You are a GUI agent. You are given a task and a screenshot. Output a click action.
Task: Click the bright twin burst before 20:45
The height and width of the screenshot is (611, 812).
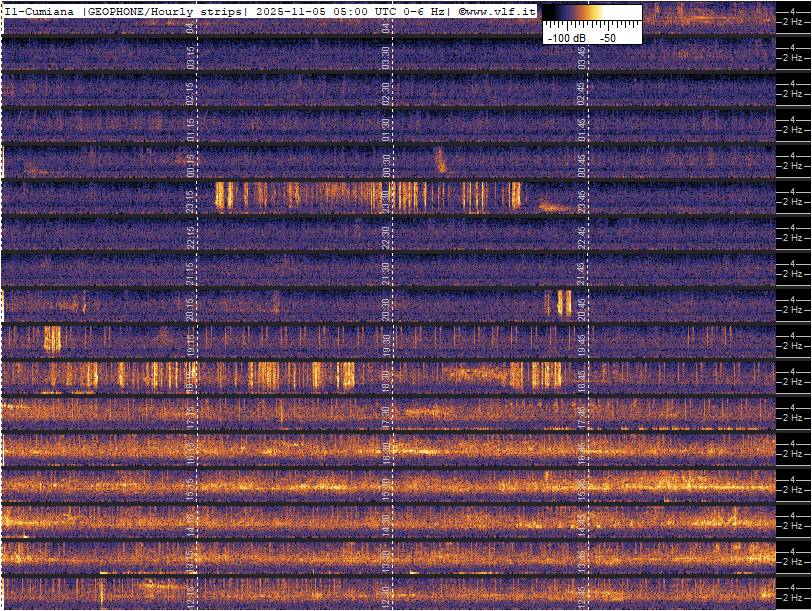563,302
